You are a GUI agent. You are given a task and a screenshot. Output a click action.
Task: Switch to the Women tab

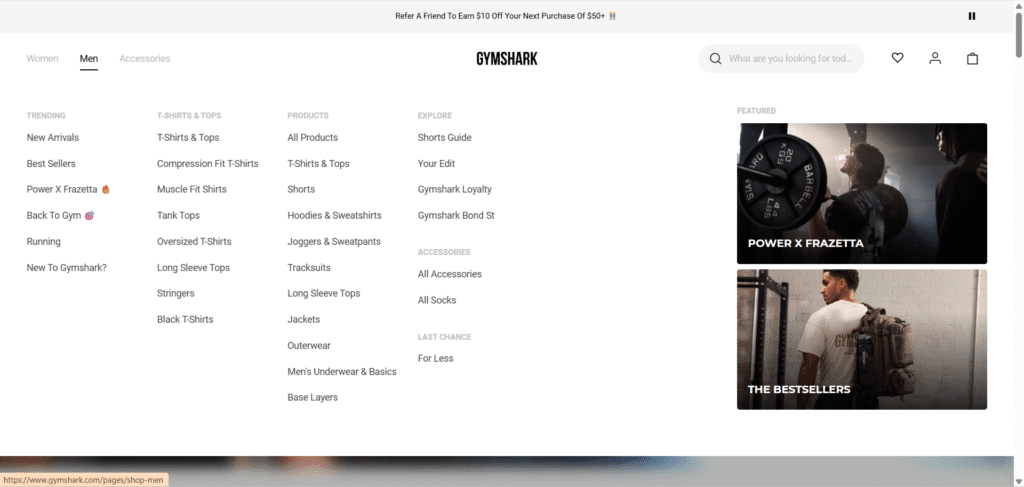(42, 59)
